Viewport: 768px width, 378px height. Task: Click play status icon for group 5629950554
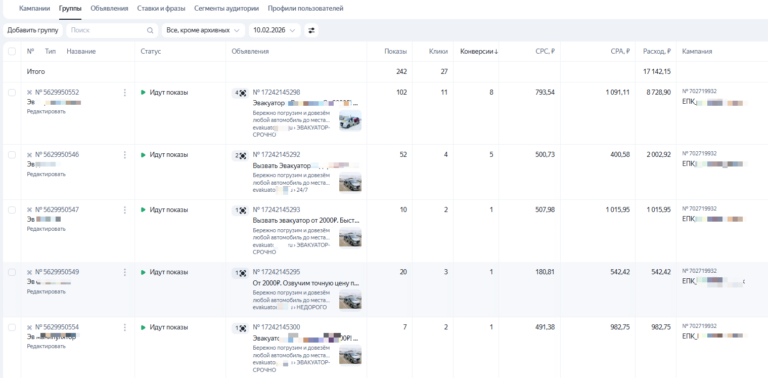[x=143, y=327]
